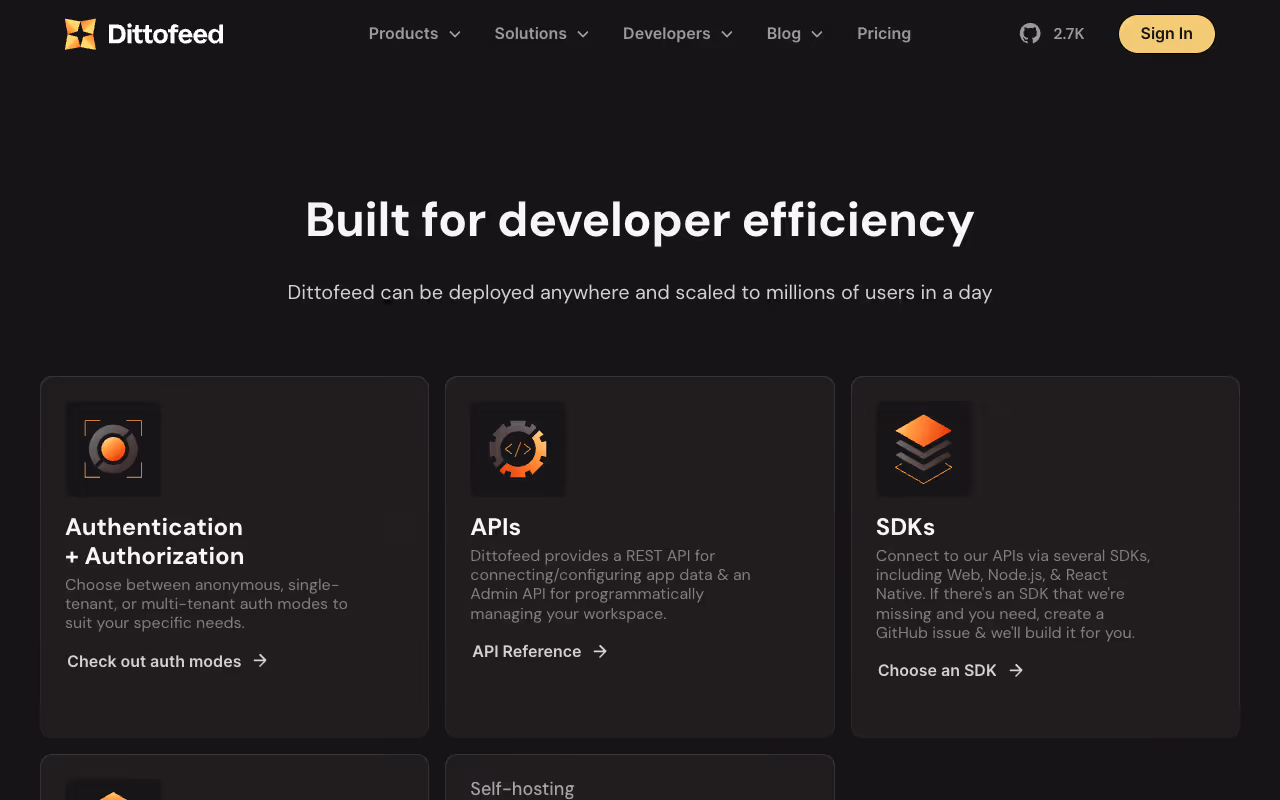
Task: Click the APIs gear code icon
Action: pos(518,449)
